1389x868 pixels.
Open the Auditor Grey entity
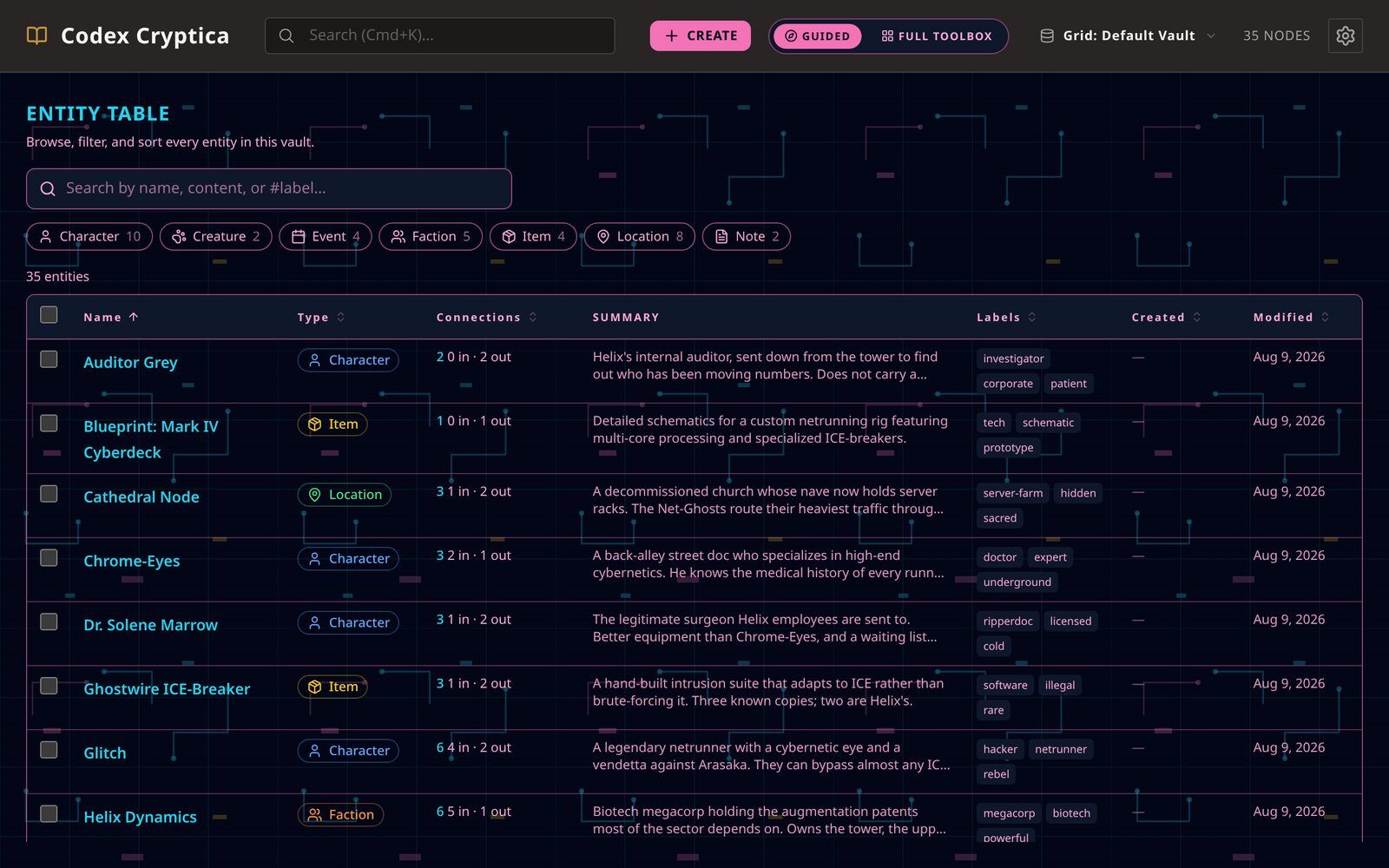[x=130, y=363]
